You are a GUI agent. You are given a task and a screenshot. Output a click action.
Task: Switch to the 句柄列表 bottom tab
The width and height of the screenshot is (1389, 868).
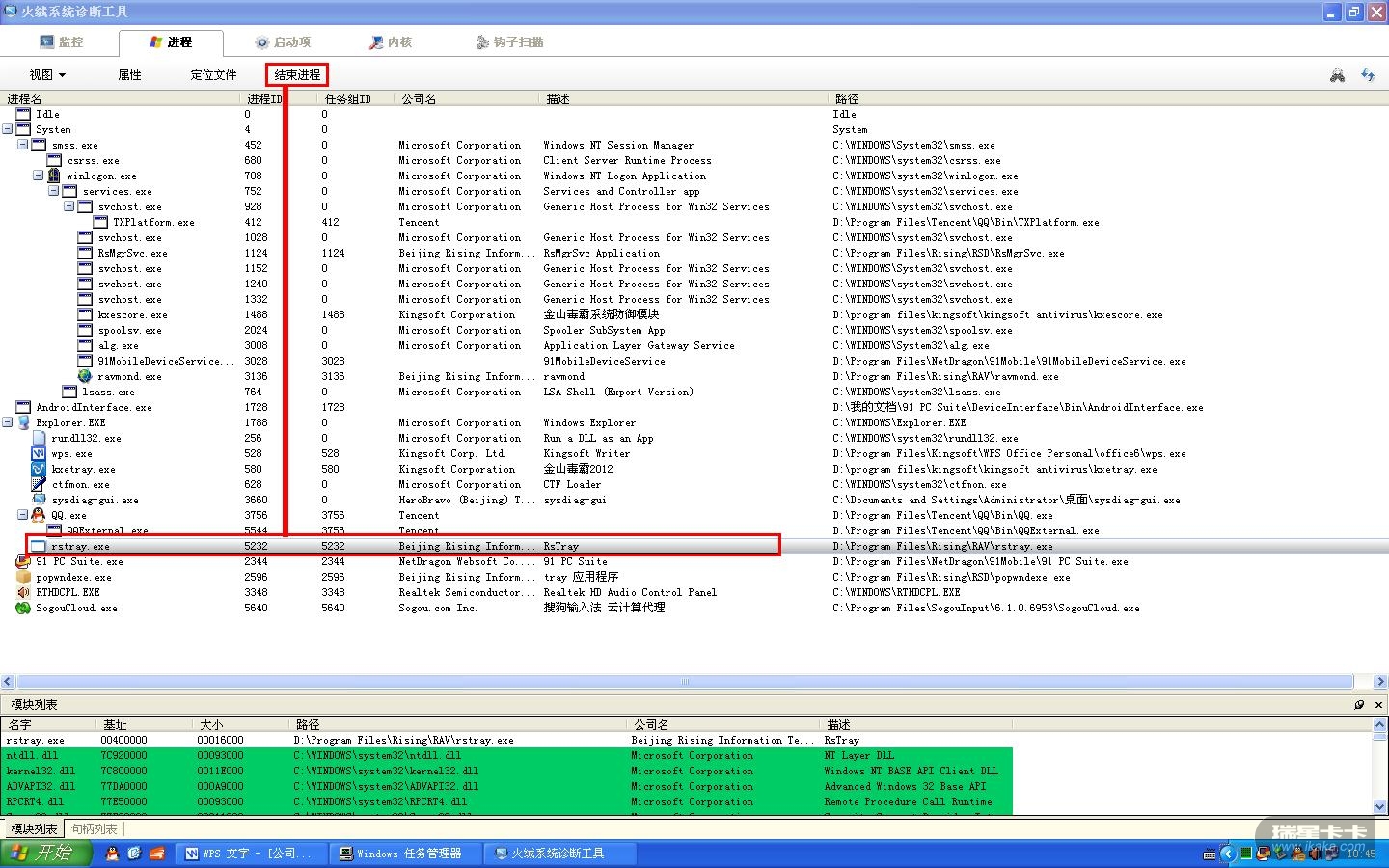click(95, 829)
